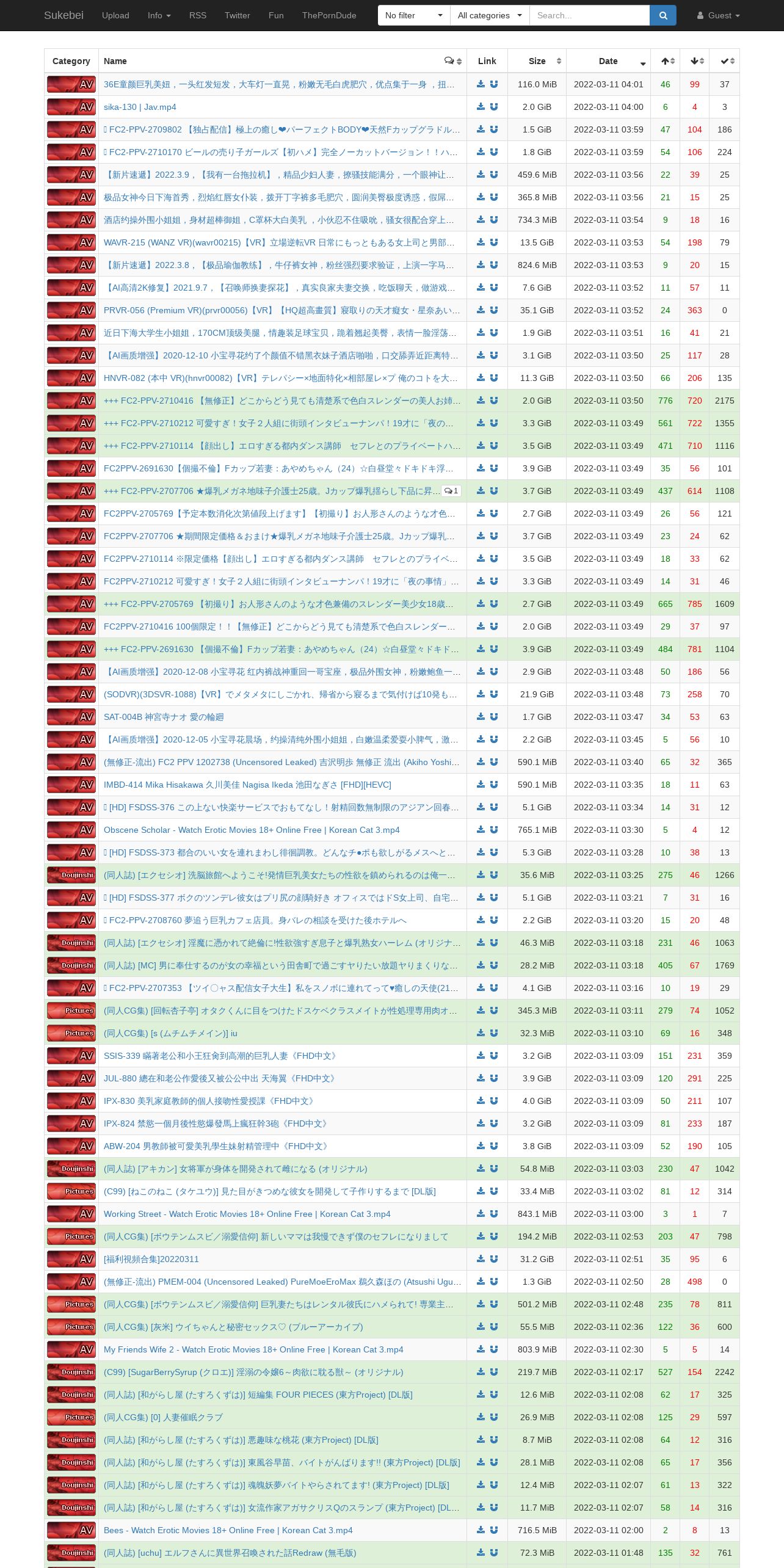
Task: Sort table by Date column
Action: click(x=609, y=61)
